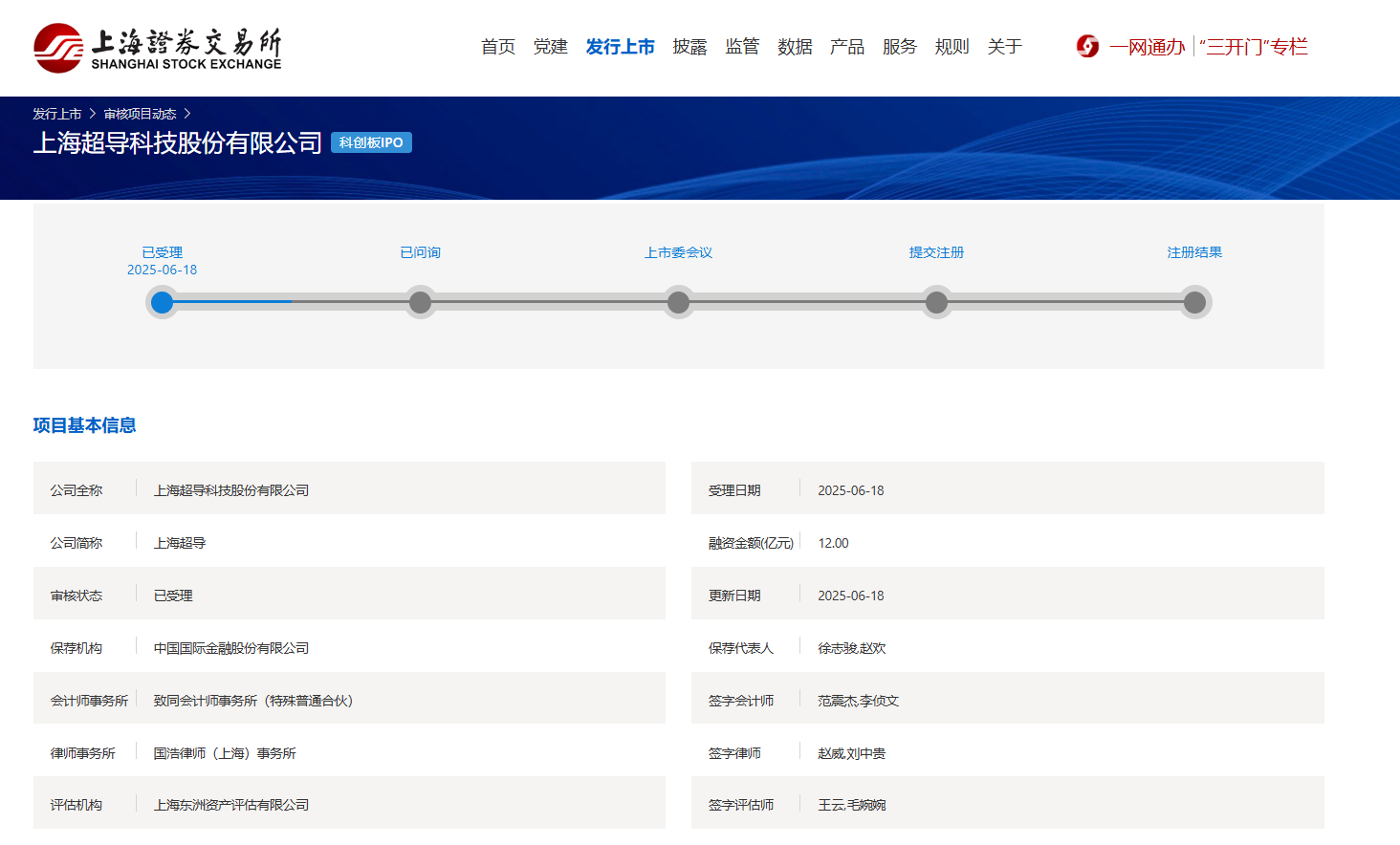Click the 公司全称 value 上海超导科技股份有限公司
This screenshot has width=1400, height=845.
tap(231, 490)
